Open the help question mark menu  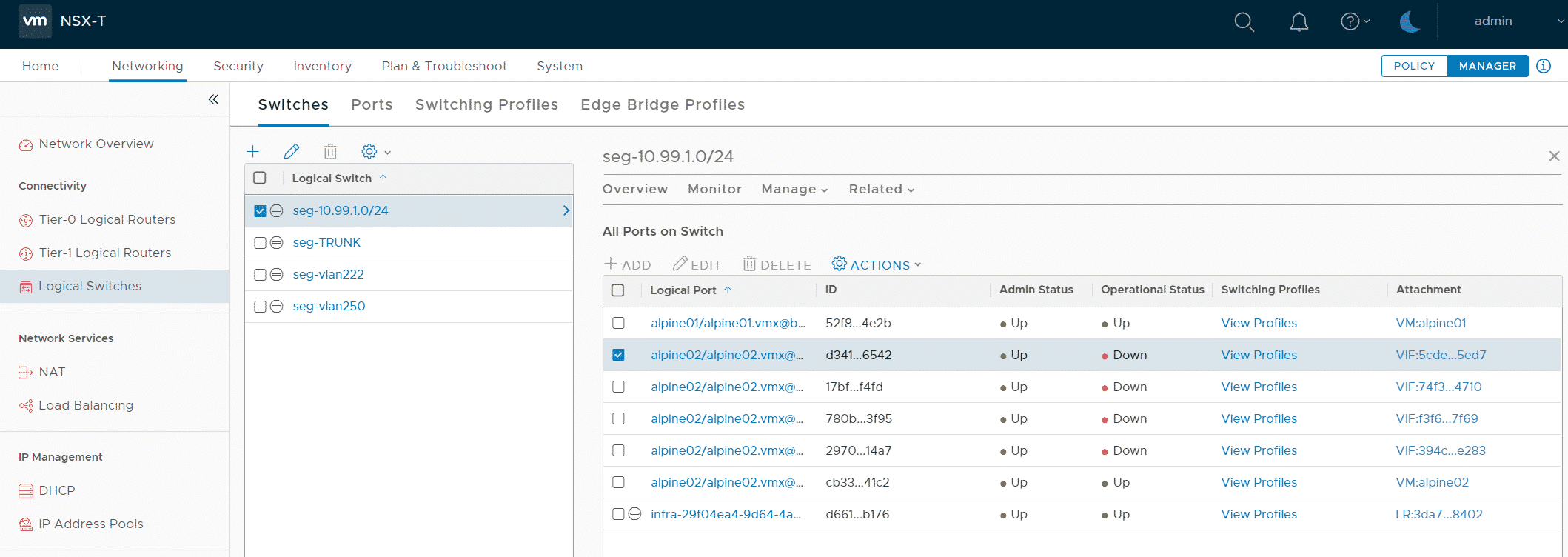click(1355, 21)
